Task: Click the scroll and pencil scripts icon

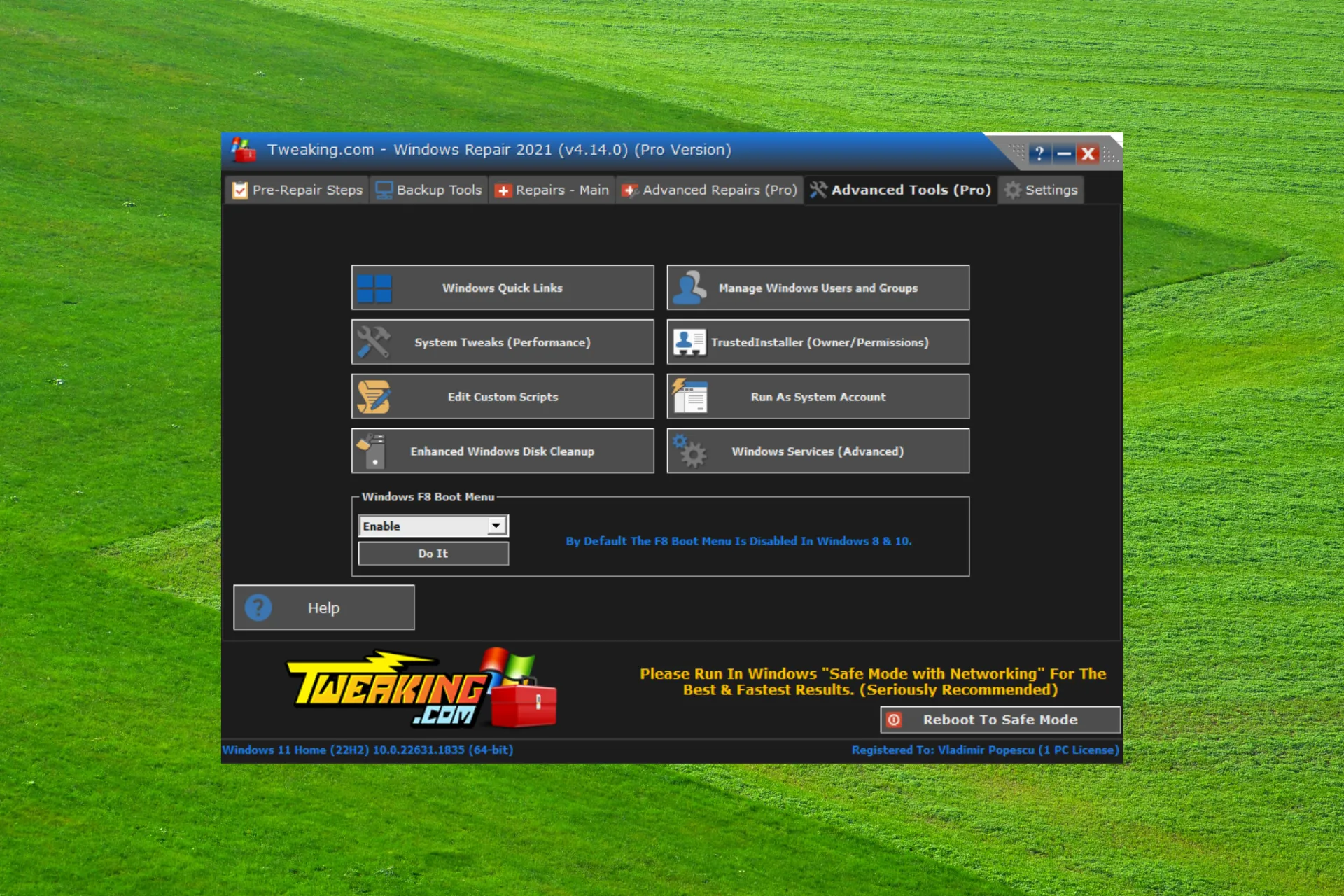Action: point(374,397)
